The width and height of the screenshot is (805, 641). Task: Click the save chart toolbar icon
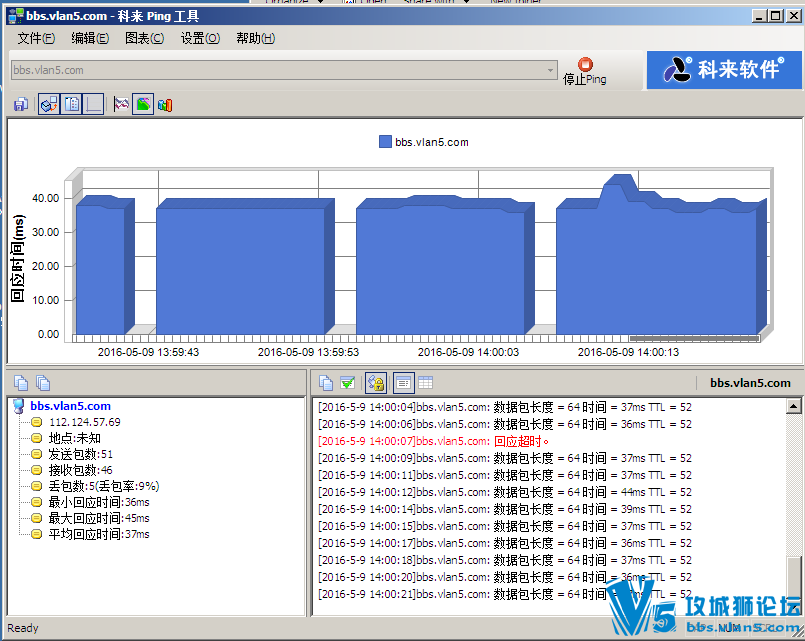click(x=21, y=105)
